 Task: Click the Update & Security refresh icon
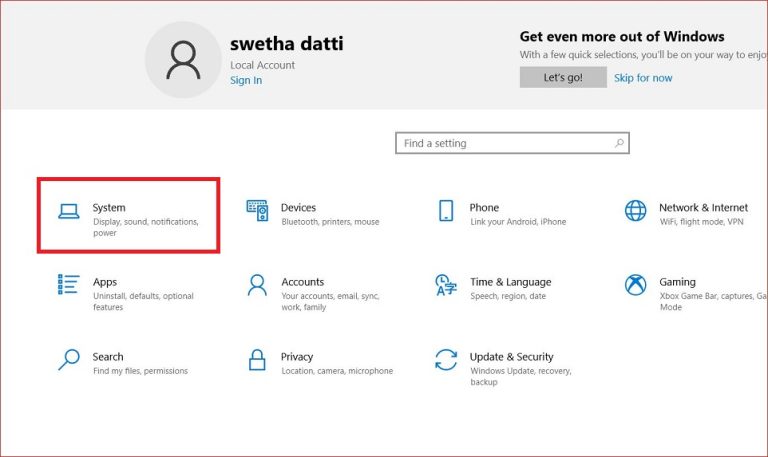446,360
